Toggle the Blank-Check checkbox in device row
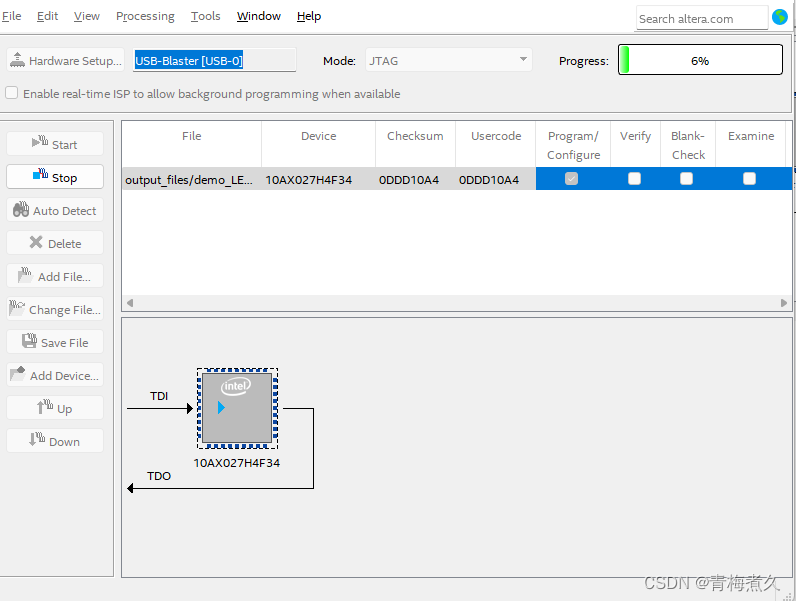The height and width of the screenshot is (601, 796). click(x=686, y=179)
